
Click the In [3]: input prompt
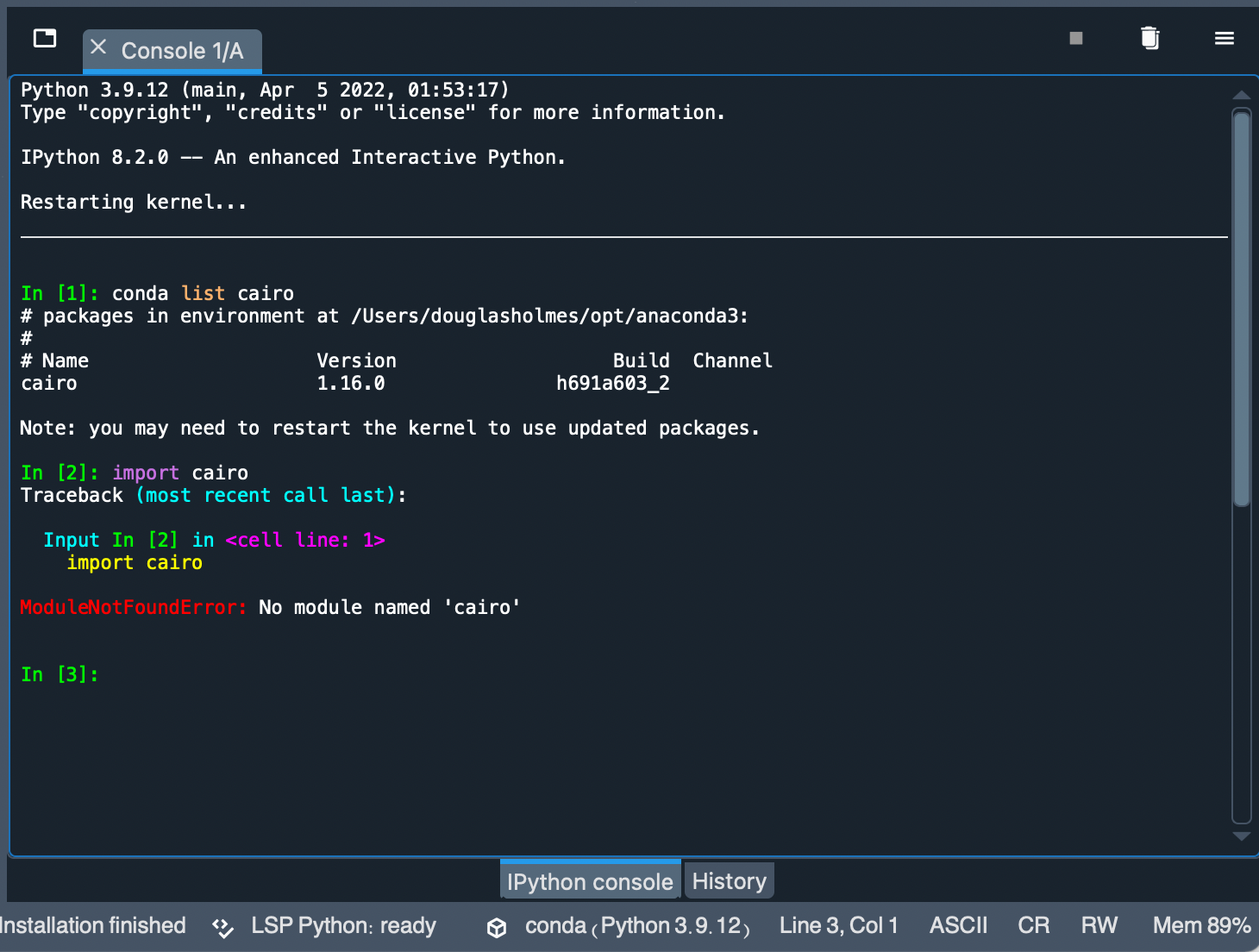coord(60,674)
